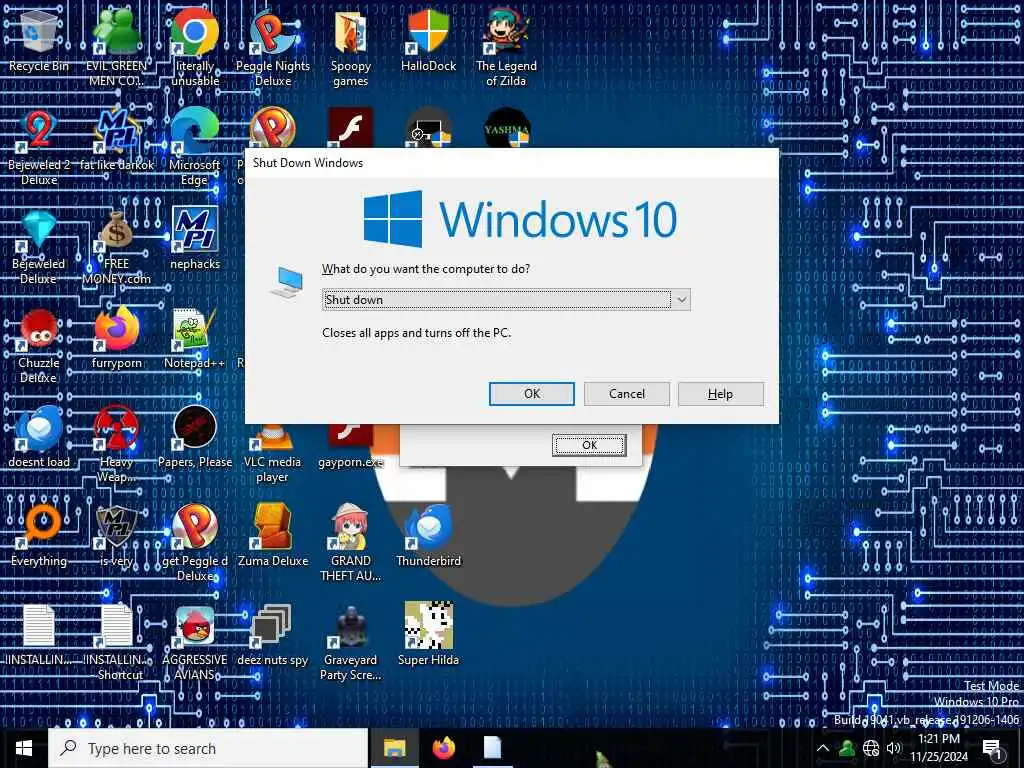Cancel the Shut Down Windows dialog

(626, 394)
